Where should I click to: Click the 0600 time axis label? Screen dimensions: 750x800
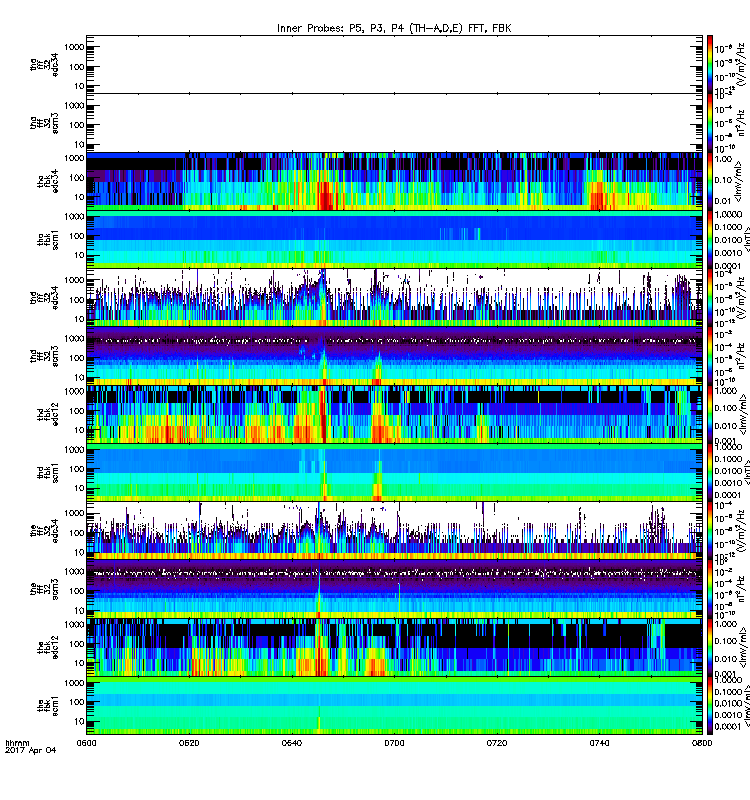(86, 743)
